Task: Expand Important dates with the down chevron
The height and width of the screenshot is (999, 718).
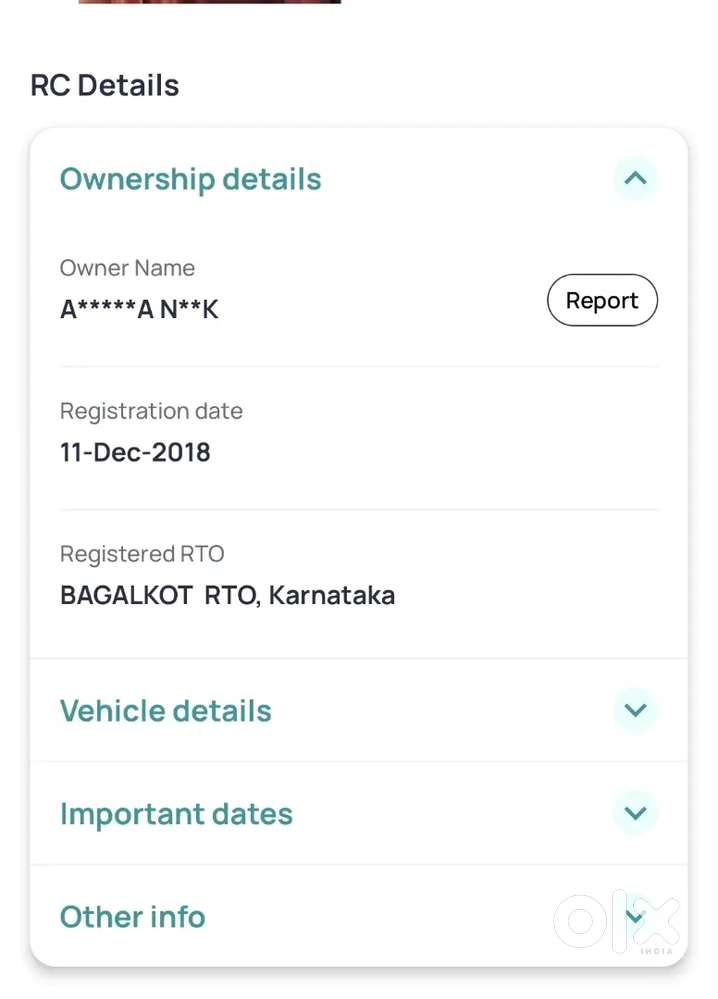Action: tap(635, 813)
